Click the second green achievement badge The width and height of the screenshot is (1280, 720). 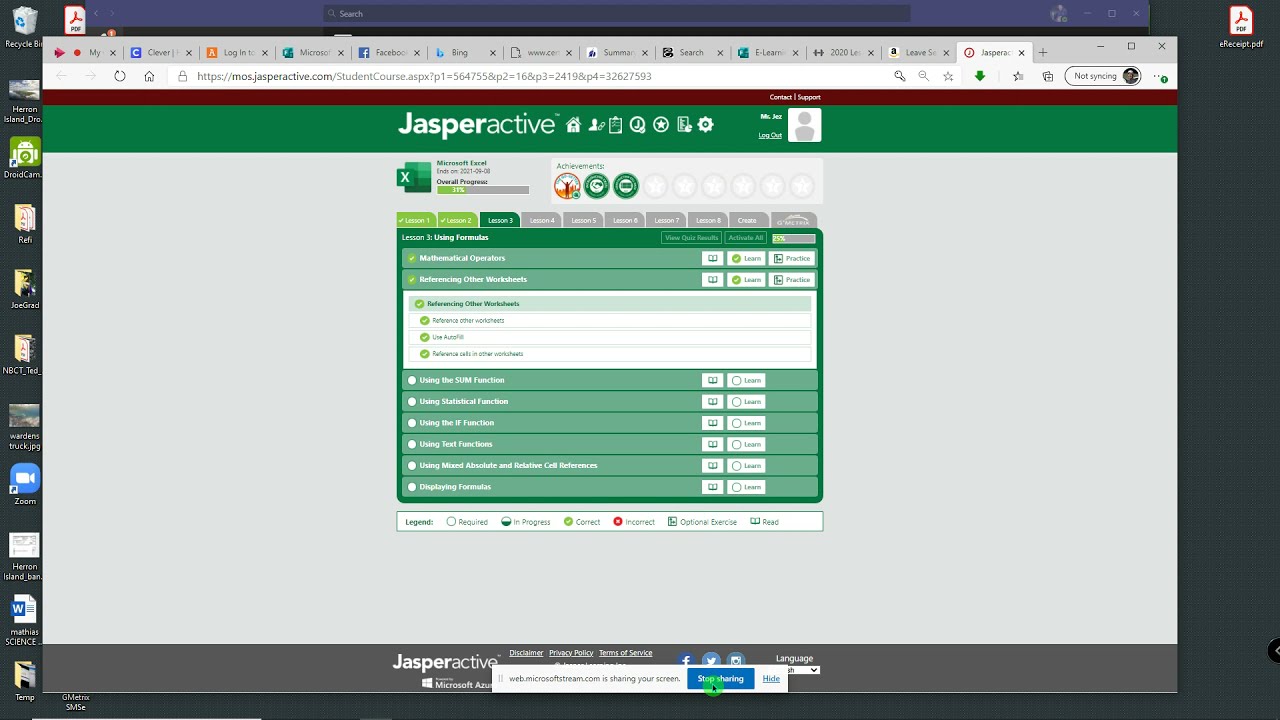(596, 185)
